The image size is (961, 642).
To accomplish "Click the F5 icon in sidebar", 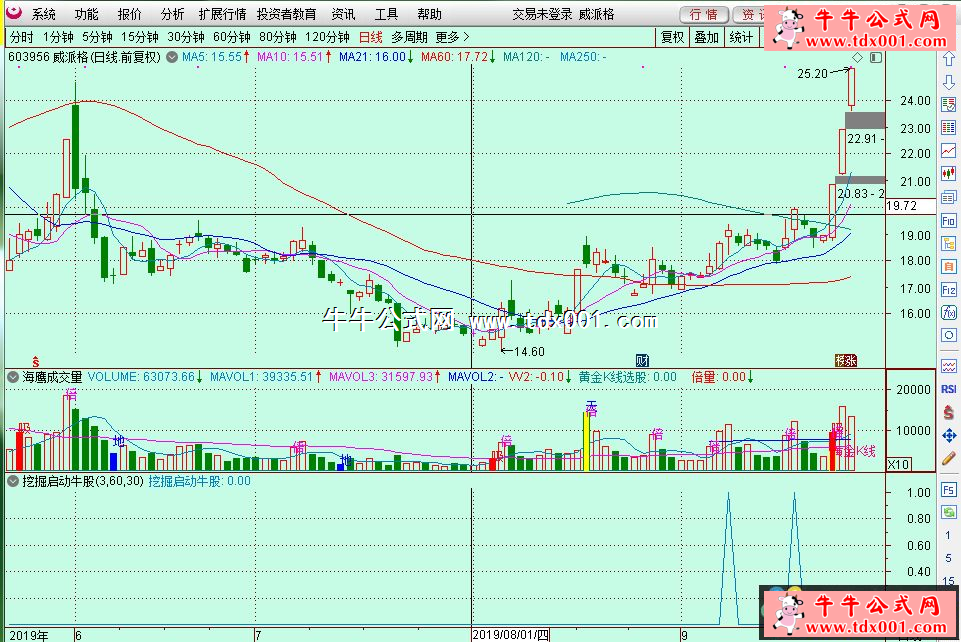I will pos(948,490).
